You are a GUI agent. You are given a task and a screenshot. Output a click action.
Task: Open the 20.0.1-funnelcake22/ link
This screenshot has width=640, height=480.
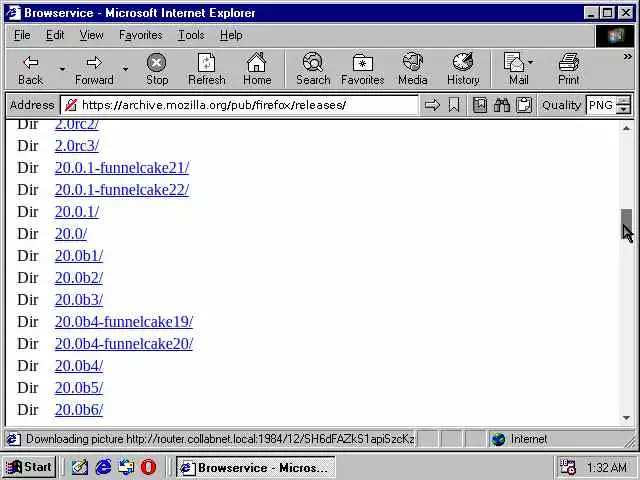[x=122, y=190]
